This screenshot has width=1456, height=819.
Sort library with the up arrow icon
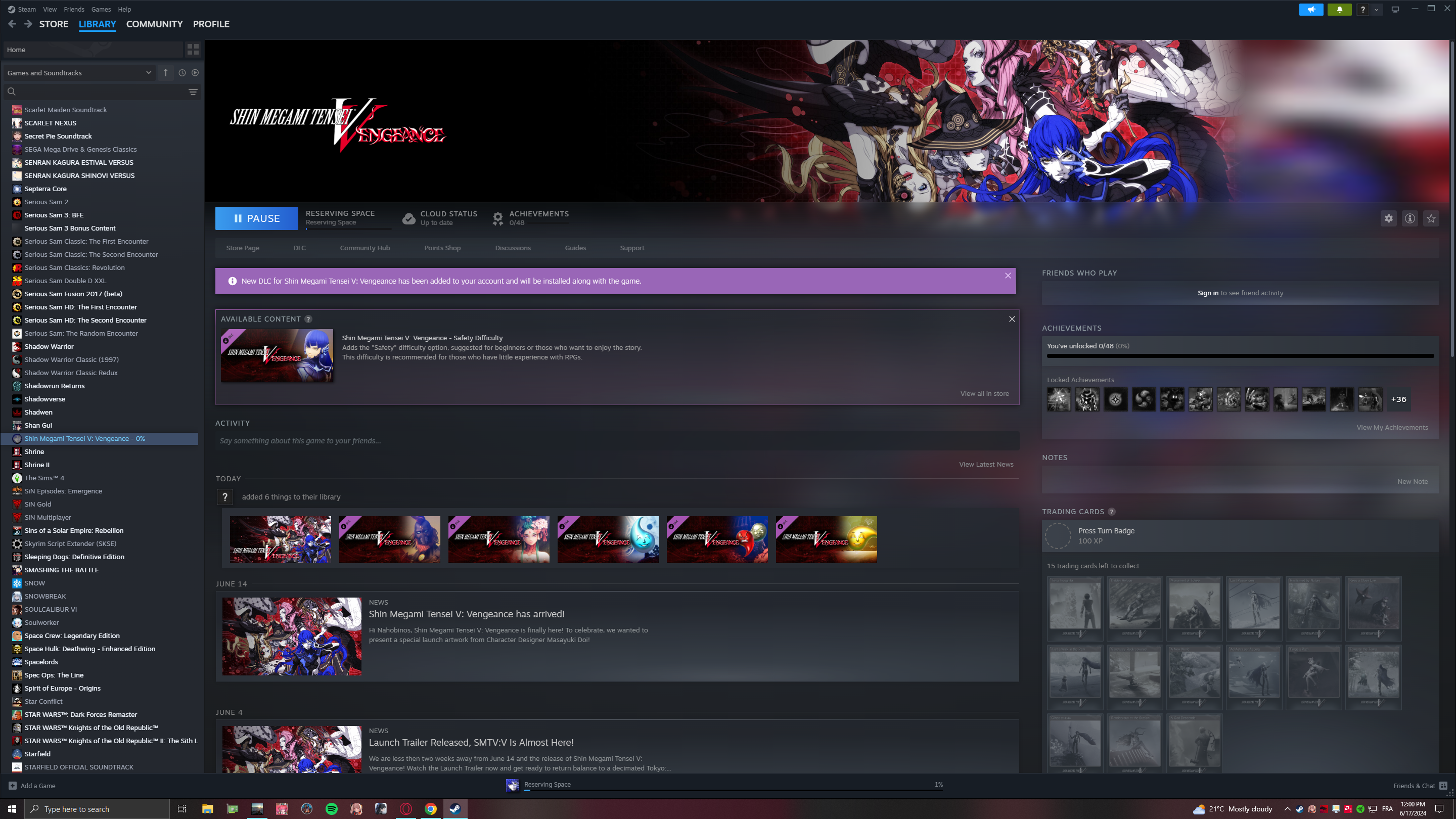click(166, 73)
